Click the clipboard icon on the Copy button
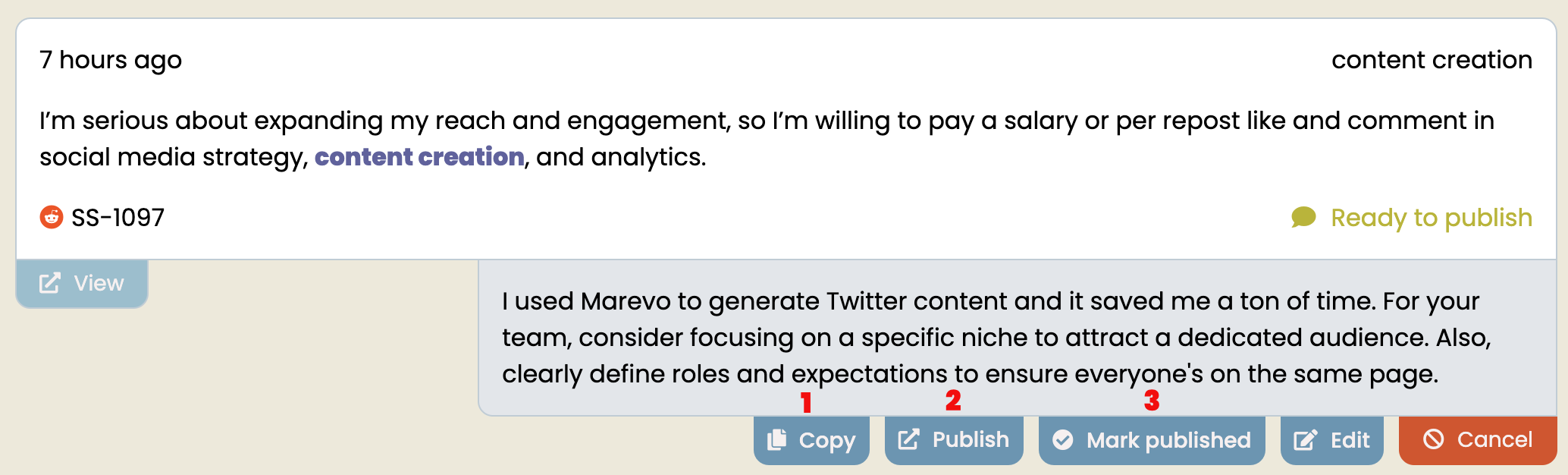The image size is (1568, 475). click(x=777, y=439)
